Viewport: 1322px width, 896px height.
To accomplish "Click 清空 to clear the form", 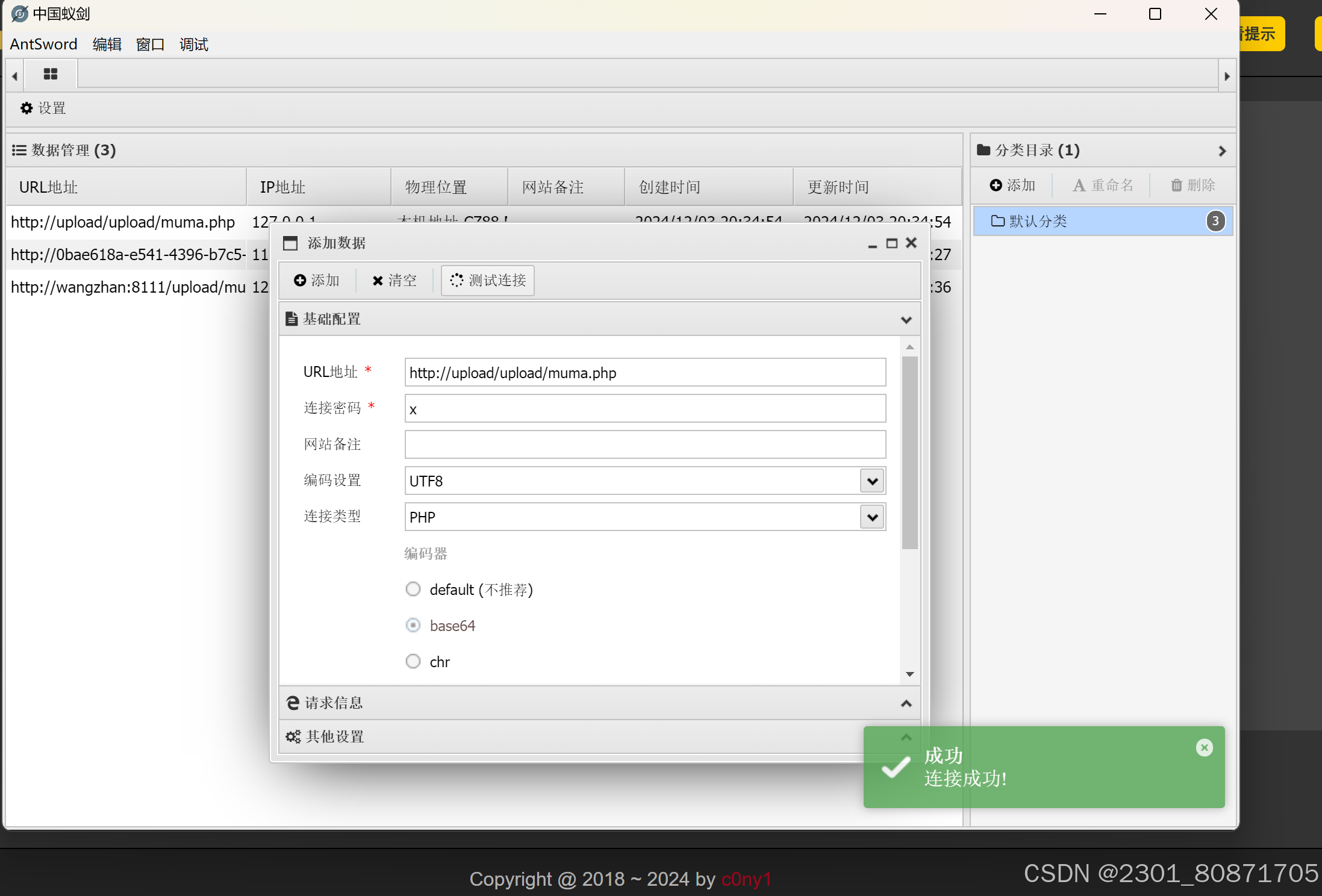I will [x=394, y=281].
